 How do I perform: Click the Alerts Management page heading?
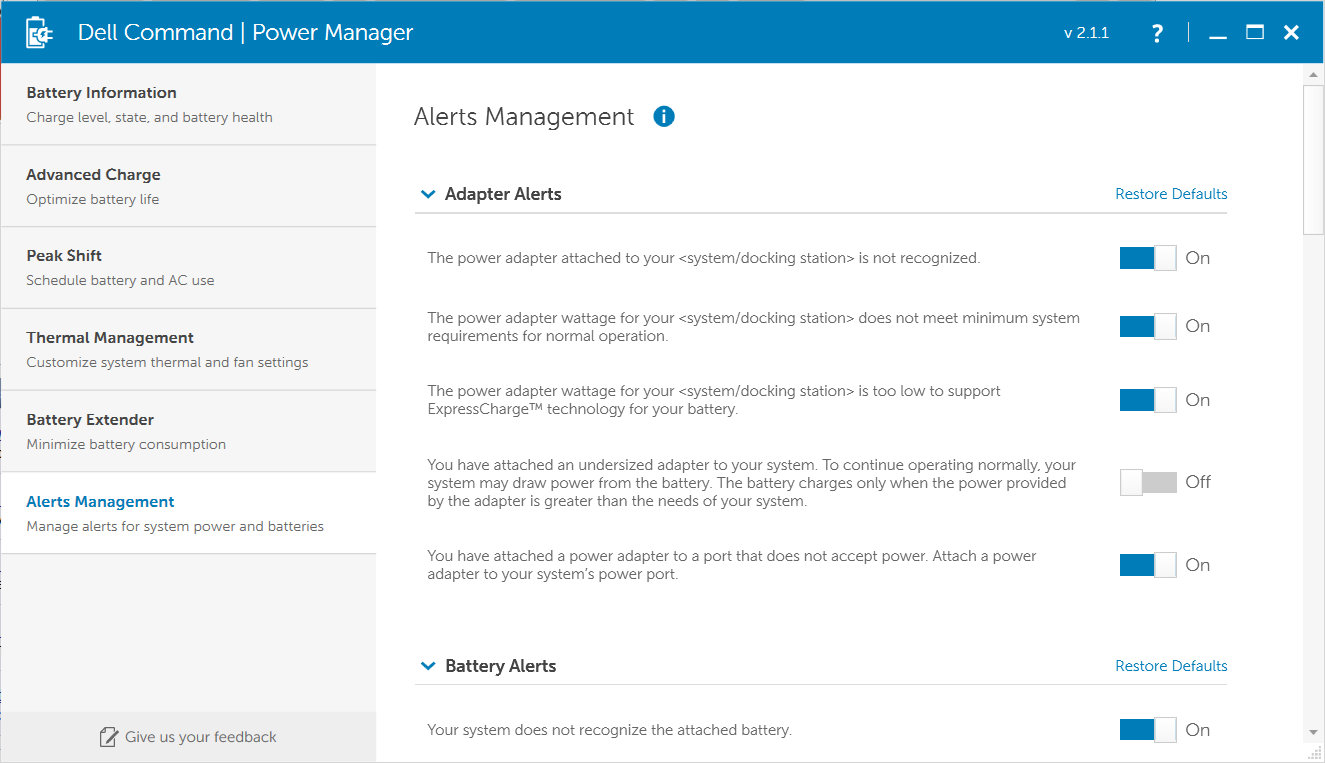point(524,117)
